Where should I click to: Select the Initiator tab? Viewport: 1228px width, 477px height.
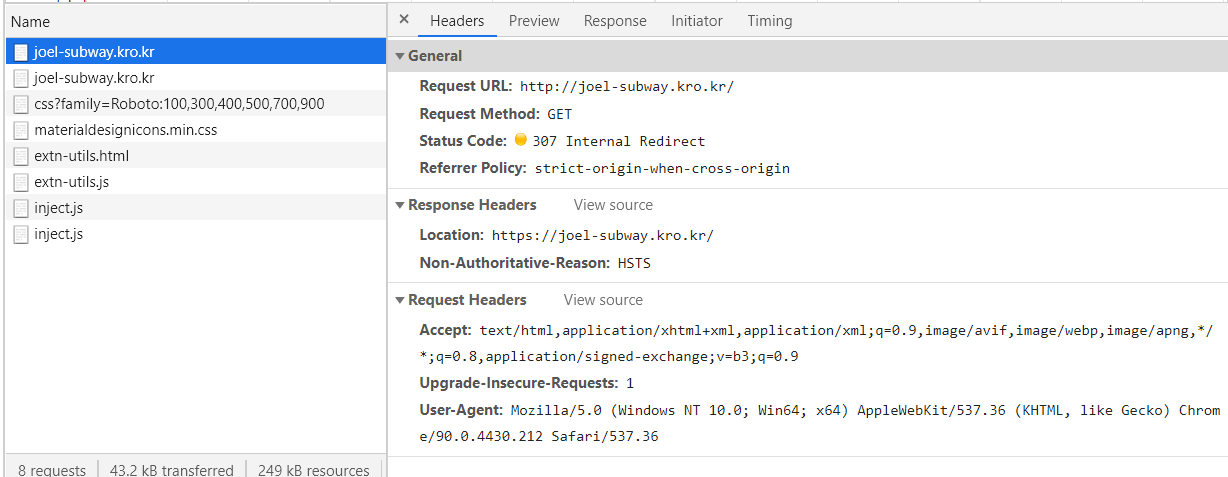click(697, 21)
